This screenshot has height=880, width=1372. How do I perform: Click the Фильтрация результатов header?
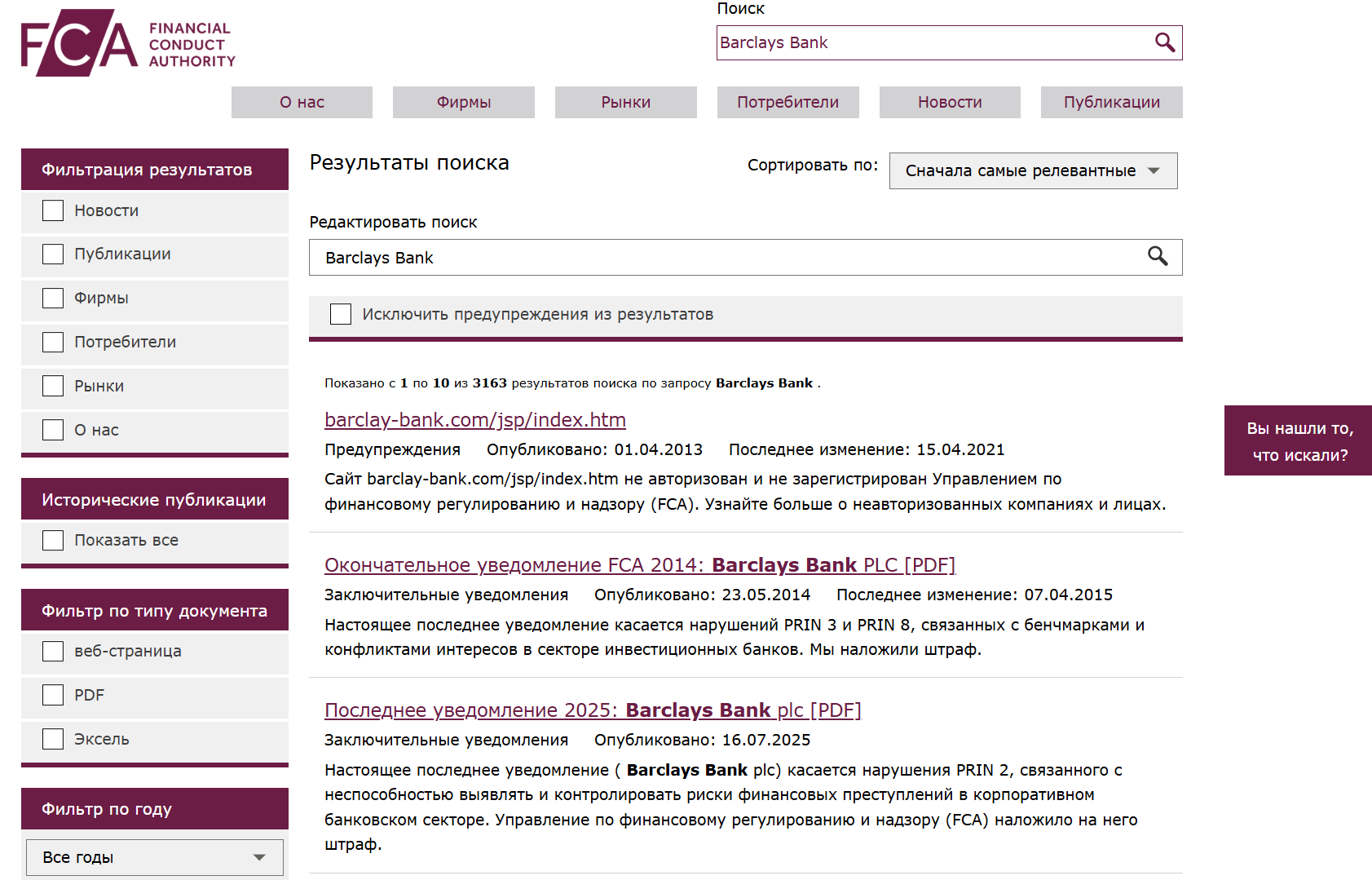[x=155, y=170]
